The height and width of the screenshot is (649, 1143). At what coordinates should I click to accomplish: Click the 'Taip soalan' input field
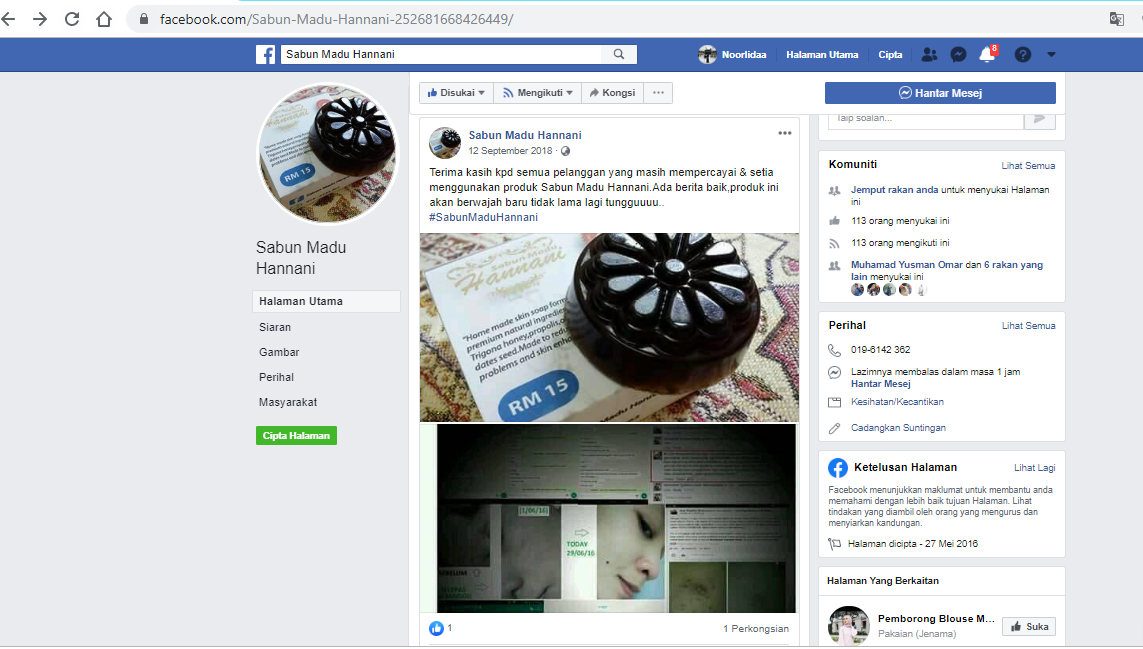coord(924,118)
